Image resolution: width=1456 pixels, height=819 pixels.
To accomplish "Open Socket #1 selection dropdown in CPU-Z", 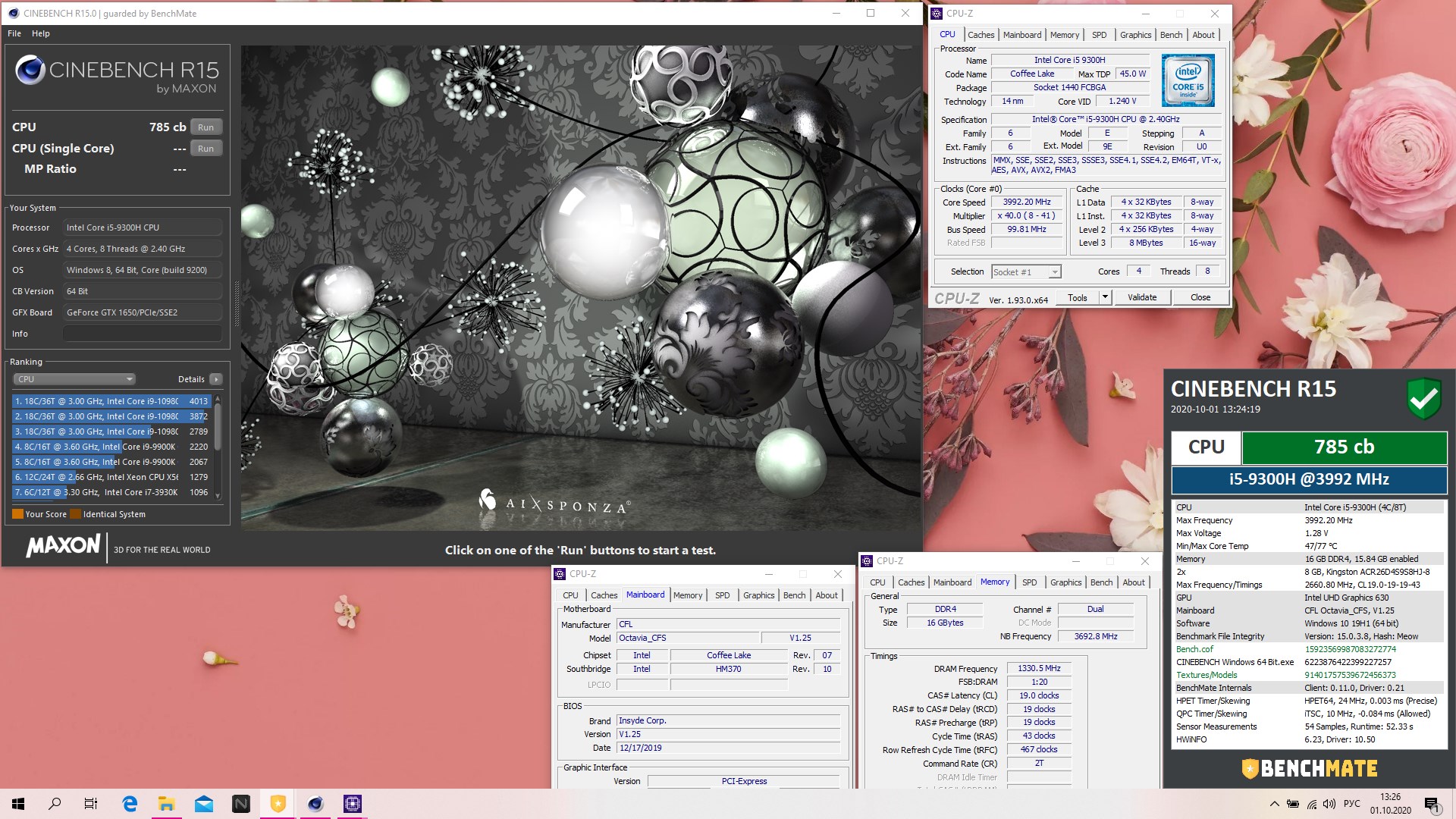I will (x=1027, y=272).
